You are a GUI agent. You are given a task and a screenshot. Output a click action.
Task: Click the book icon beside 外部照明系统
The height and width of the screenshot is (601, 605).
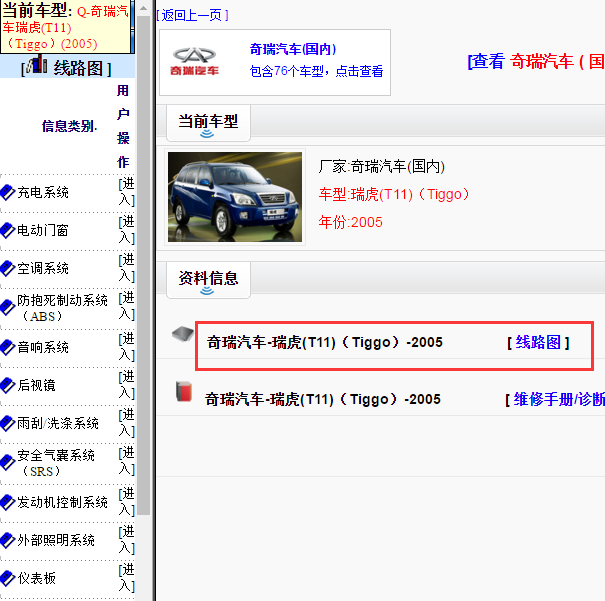coord(7,540)
